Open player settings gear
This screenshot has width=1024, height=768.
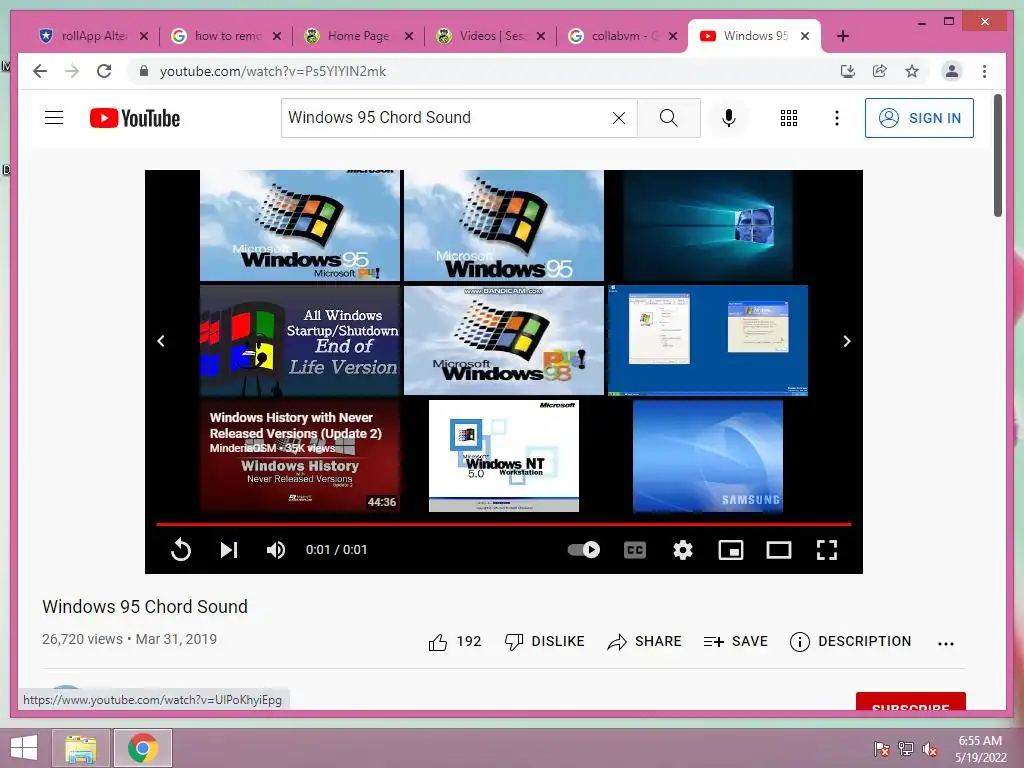(682, 550)
